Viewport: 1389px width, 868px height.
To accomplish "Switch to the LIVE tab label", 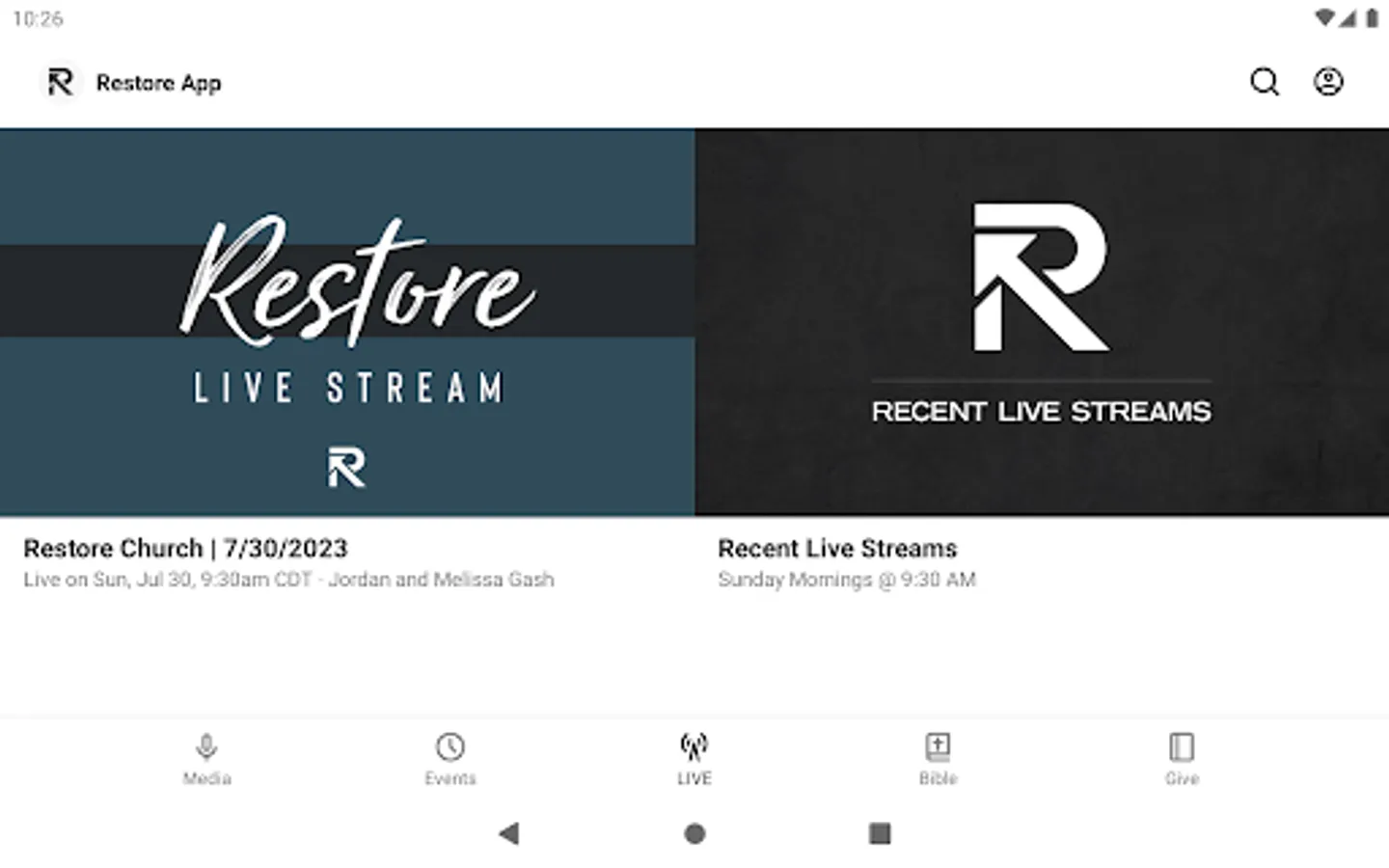I will pos(694,778).
